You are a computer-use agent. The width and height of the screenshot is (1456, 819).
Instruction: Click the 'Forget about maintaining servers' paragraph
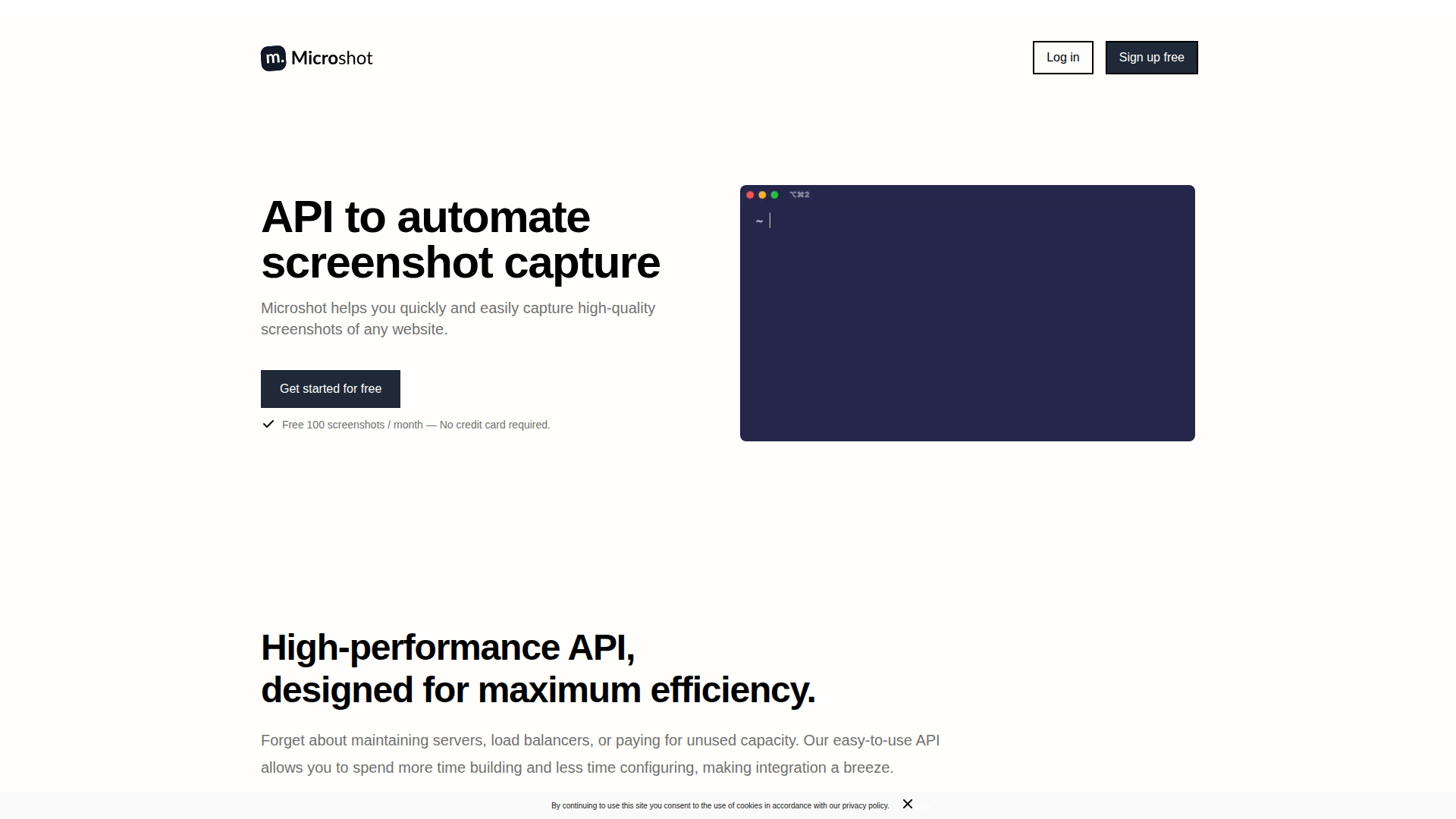tap(600, 754)
